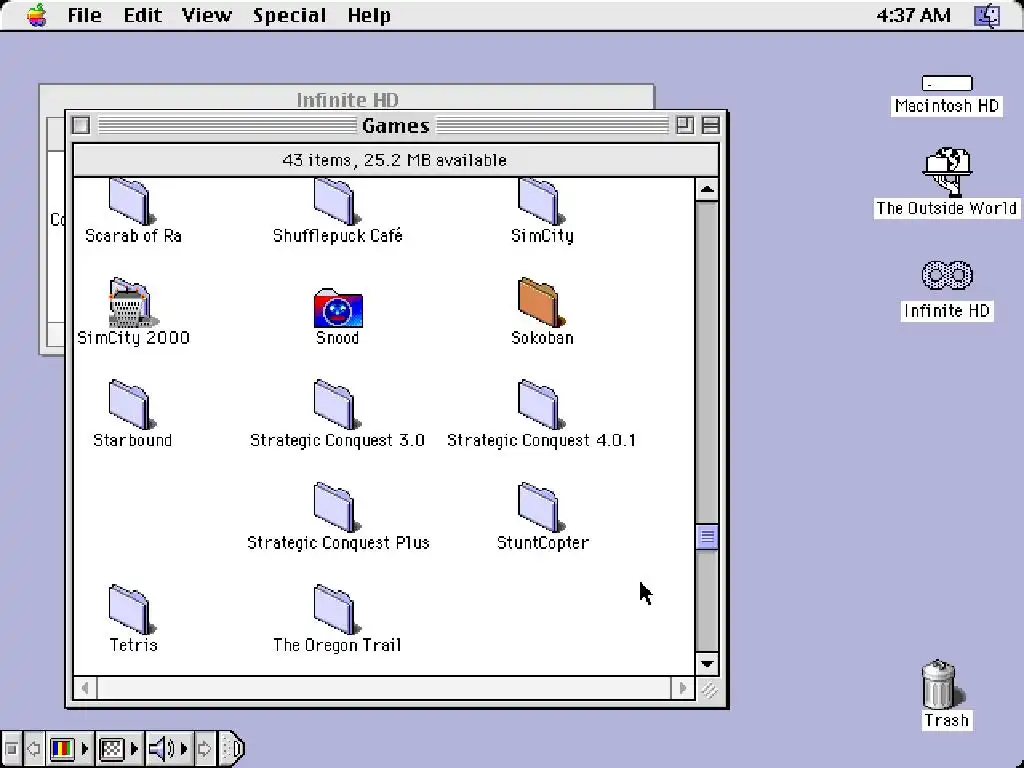Click the Control Strip monitor resolution module
Viewport: 1024px width, 768px height.
(x=119, y=748)
